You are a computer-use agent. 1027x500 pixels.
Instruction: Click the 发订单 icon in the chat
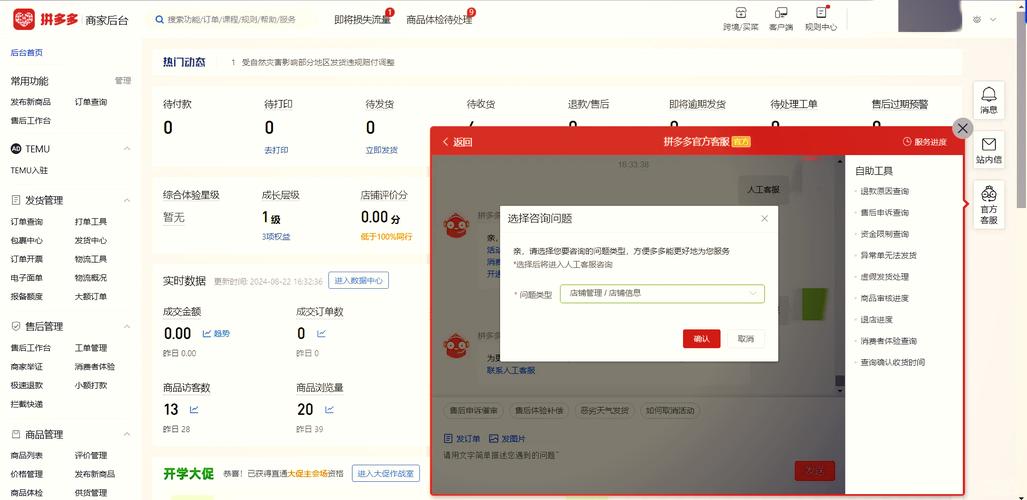(448, 438)
